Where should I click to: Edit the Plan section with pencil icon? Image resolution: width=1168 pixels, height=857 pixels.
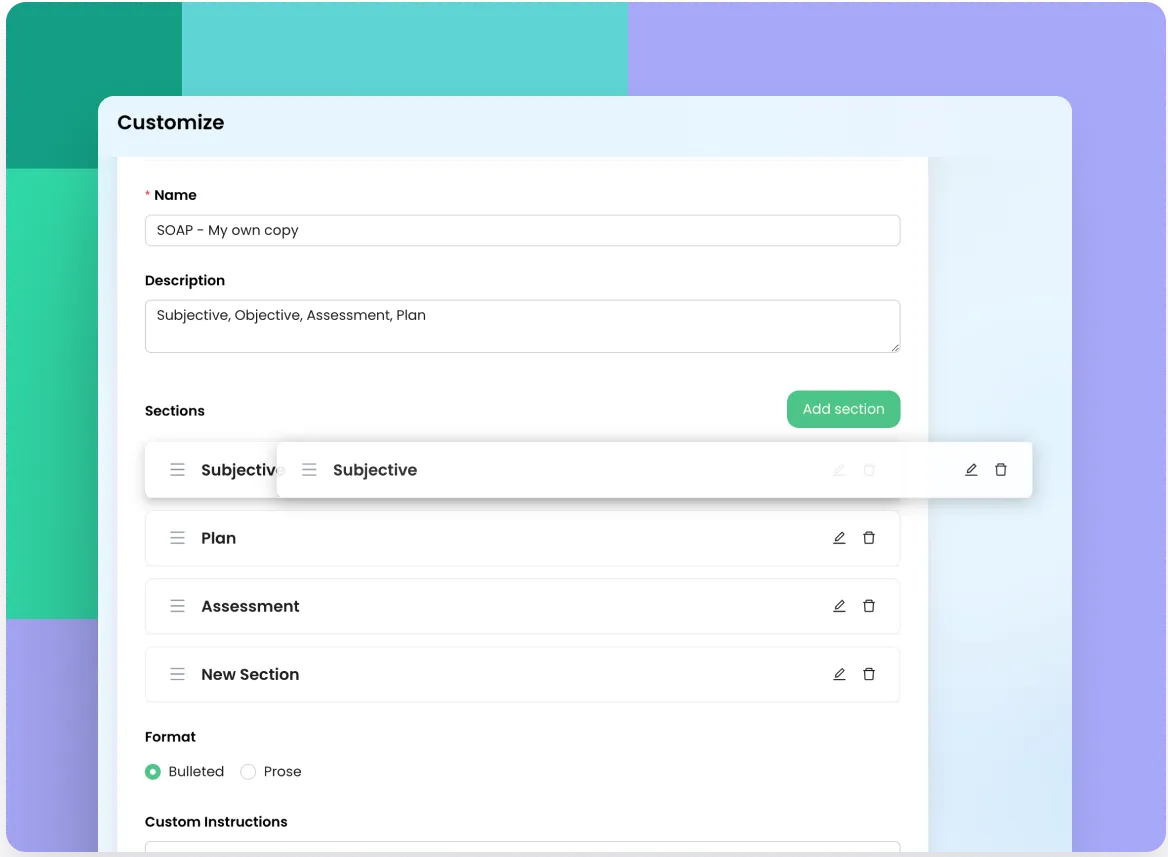[839, 538]
